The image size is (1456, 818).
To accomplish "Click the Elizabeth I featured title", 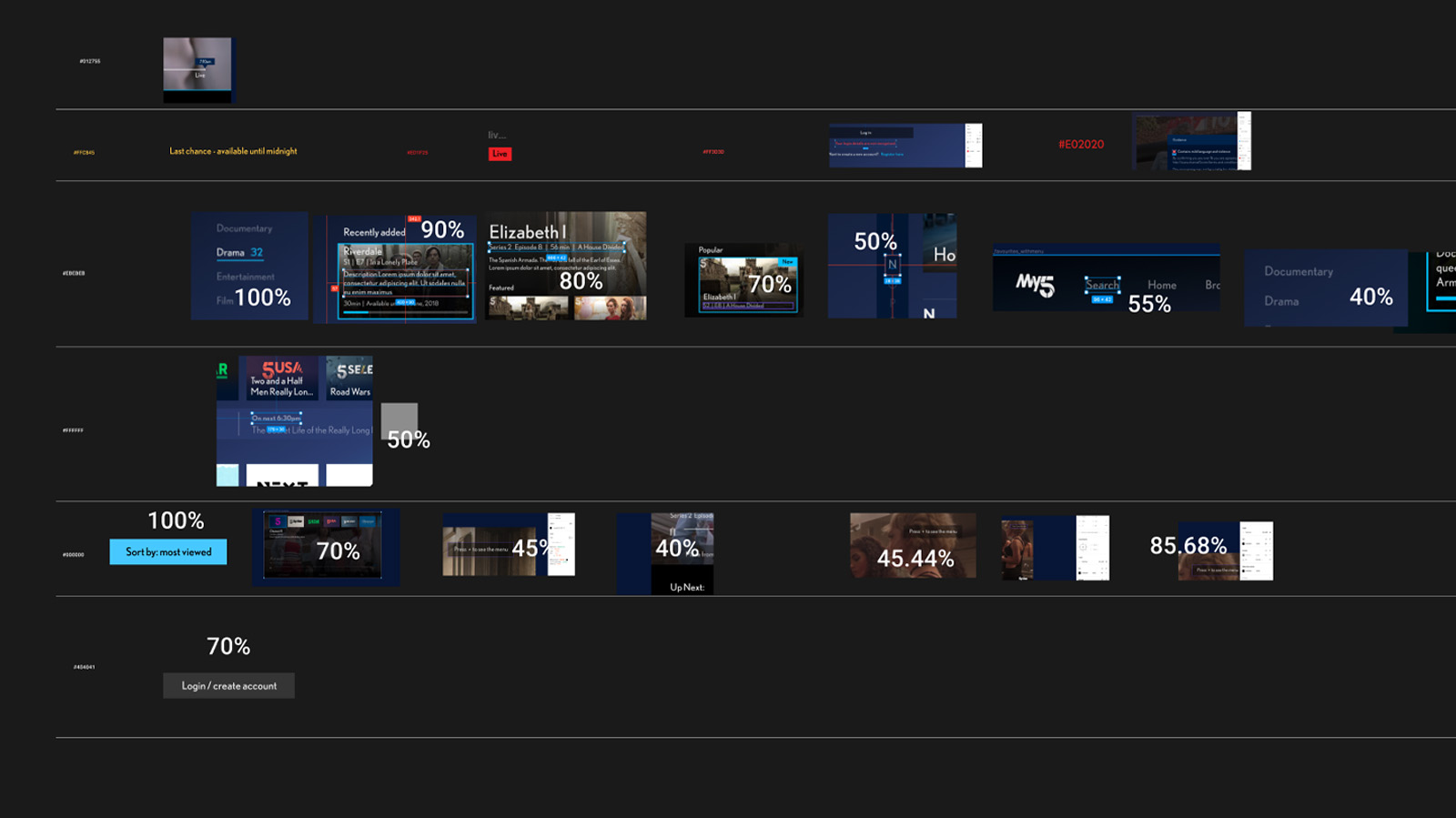I will pyautogui.click(x=527, y=232).
